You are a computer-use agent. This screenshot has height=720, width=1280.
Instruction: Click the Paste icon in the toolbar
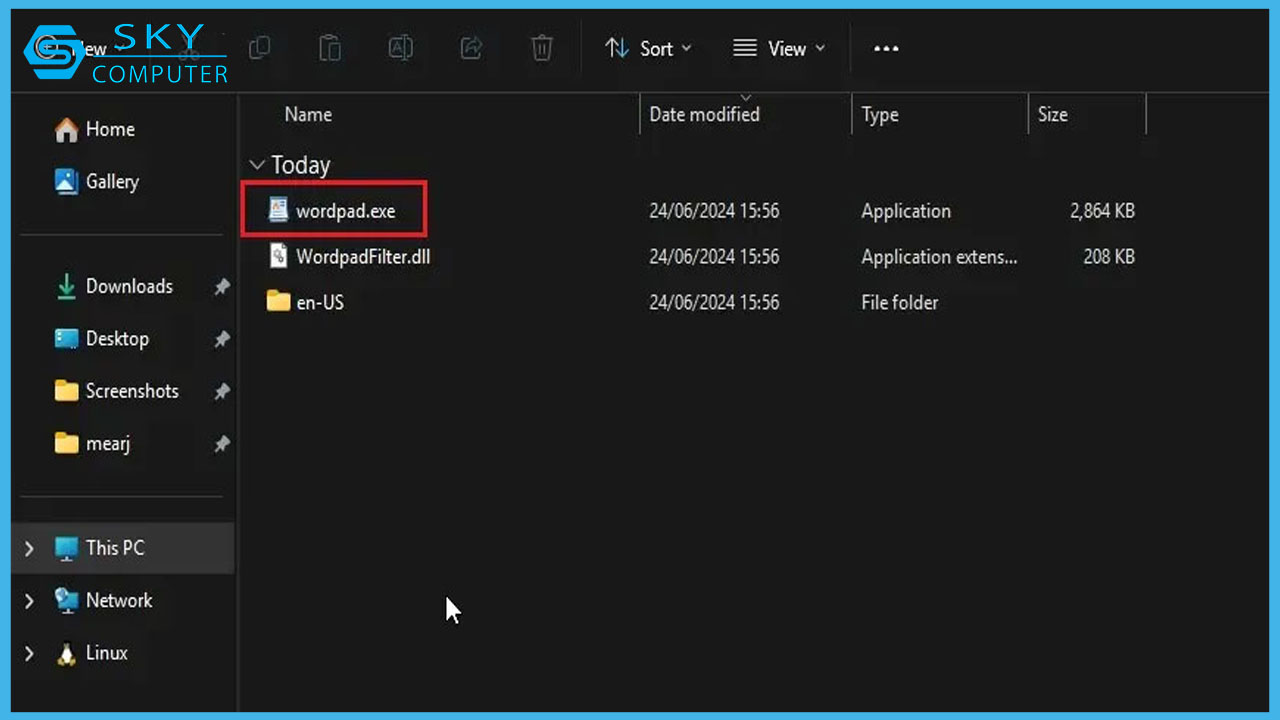330,48
